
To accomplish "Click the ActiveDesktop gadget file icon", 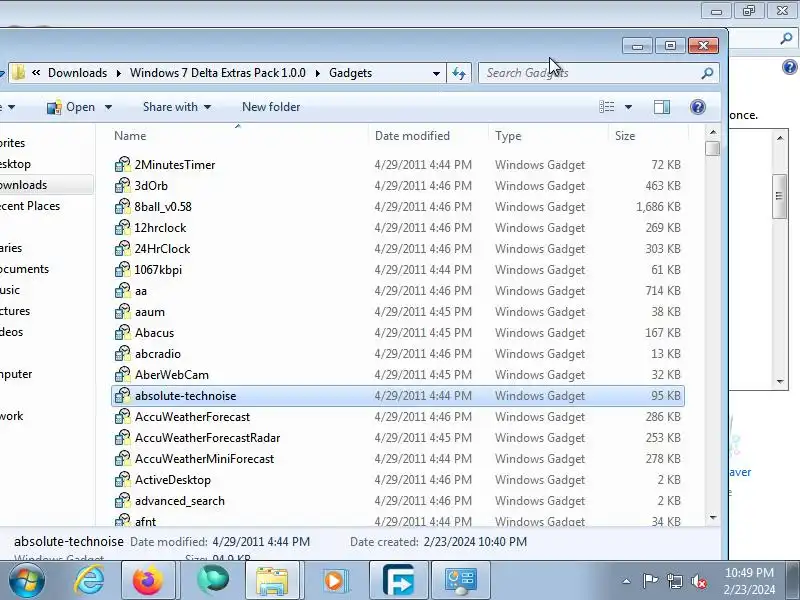I will pos(122,480).
